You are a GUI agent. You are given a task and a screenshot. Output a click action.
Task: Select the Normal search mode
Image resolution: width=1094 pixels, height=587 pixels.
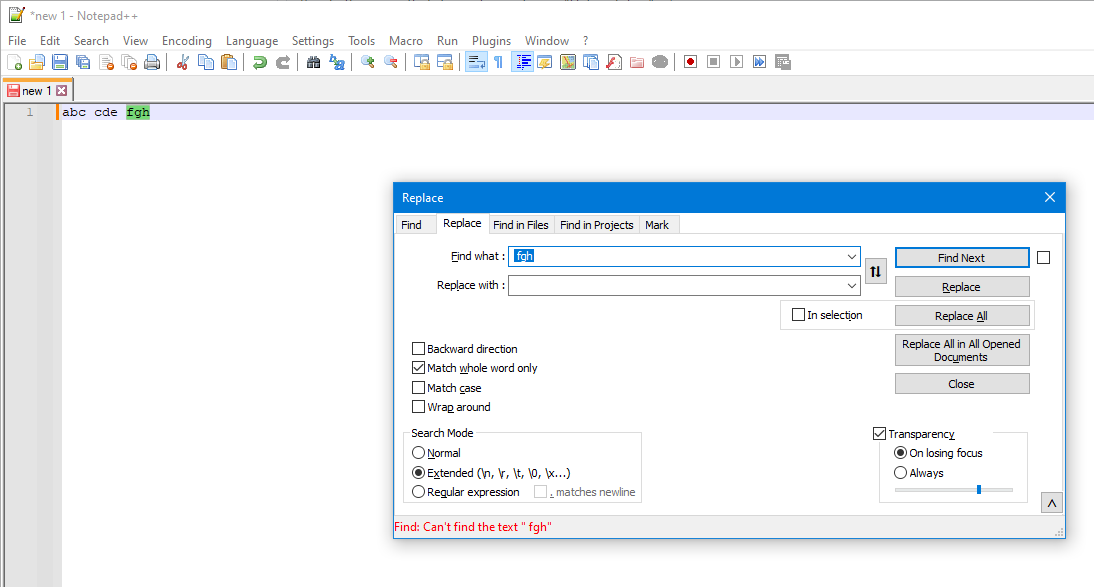tap(419, 453)
